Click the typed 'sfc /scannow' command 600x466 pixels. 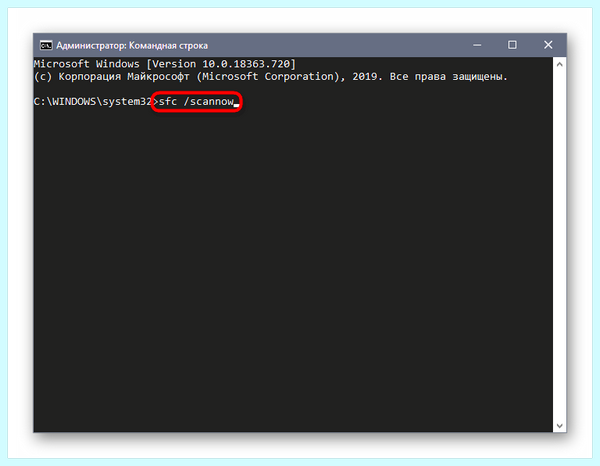pyautogui.click(x=196, y=101)
